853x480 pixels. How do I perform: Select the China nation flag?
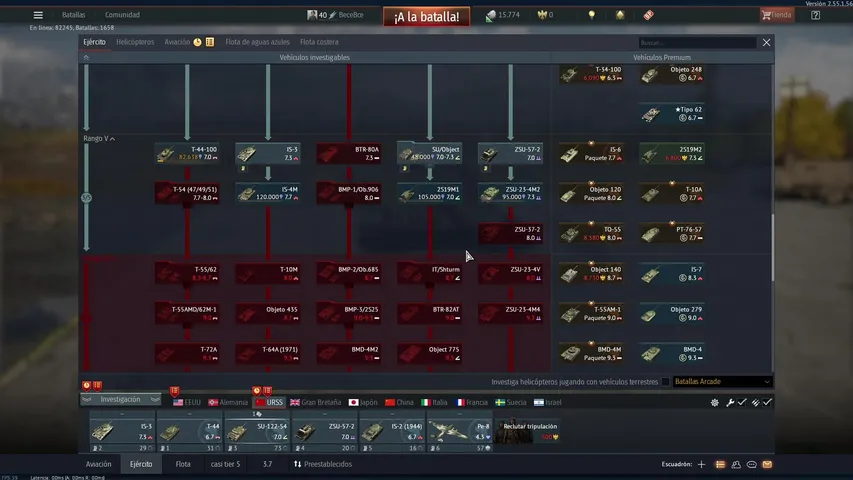(399, 403)
